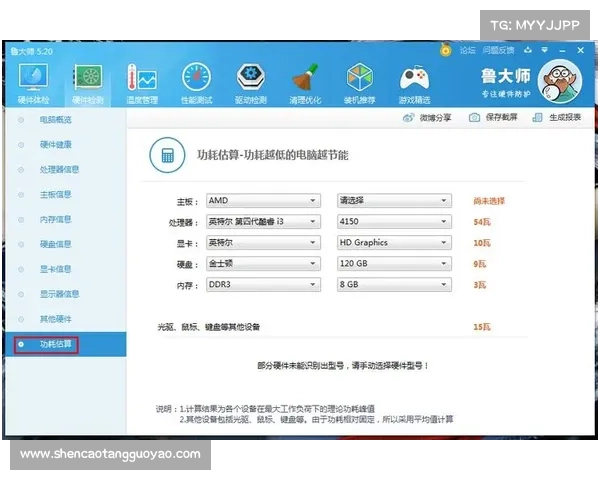The width and height of the screenshot is (600, 480).
Task: Open the 温度管理 temperature management icon
Action: click(x=142, y=84)
